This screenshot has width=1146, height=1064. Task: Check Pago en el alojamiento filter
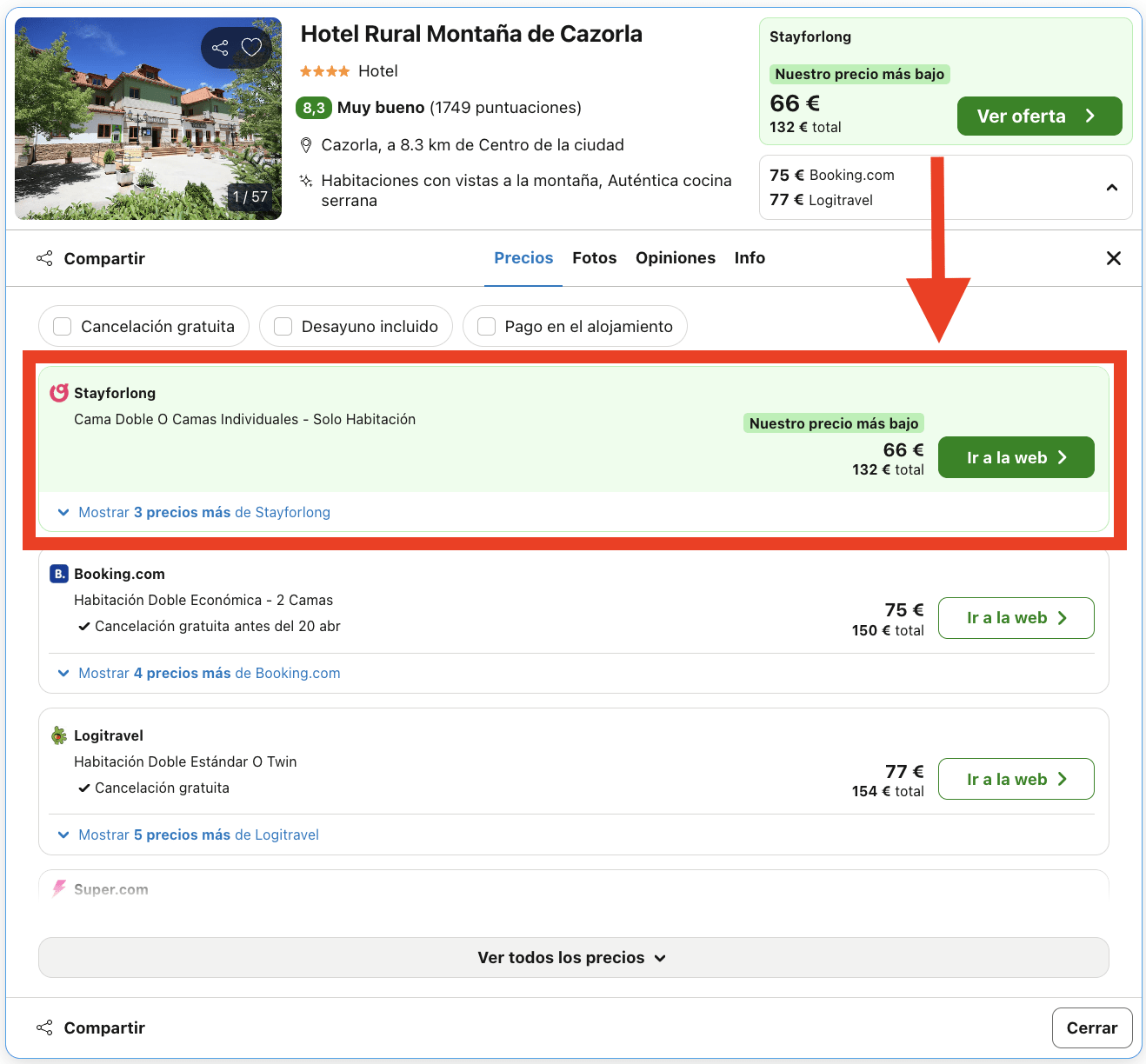pyautogui.click(x=487, y=326)
